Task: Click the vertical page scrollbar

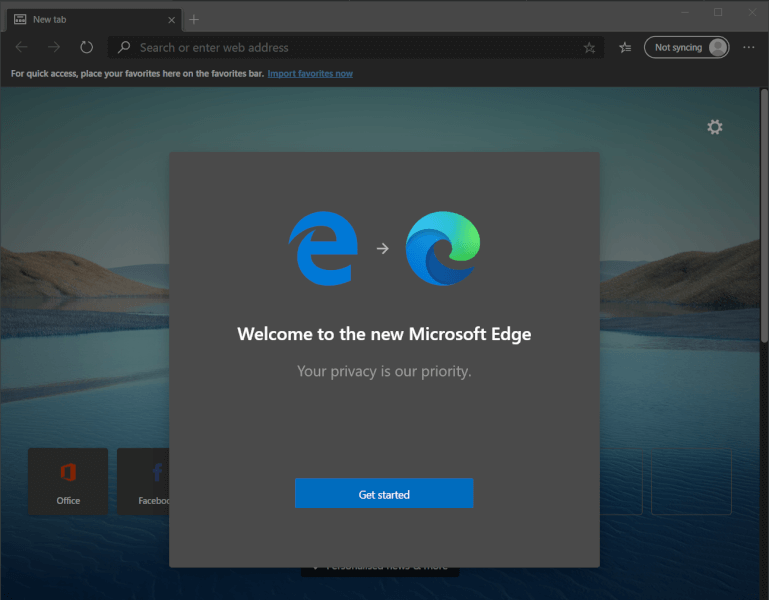Action: 764,216
